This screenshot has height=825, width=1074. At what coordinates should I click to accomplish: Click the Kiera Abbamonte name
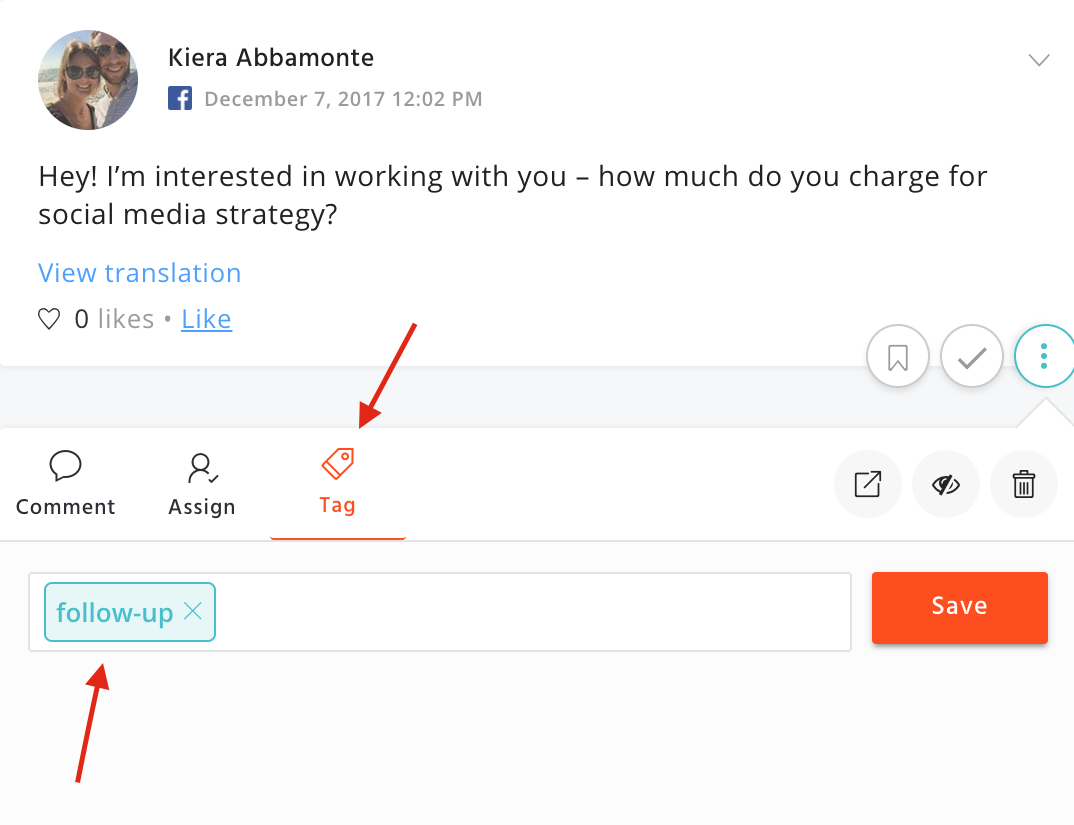(271, 58)
